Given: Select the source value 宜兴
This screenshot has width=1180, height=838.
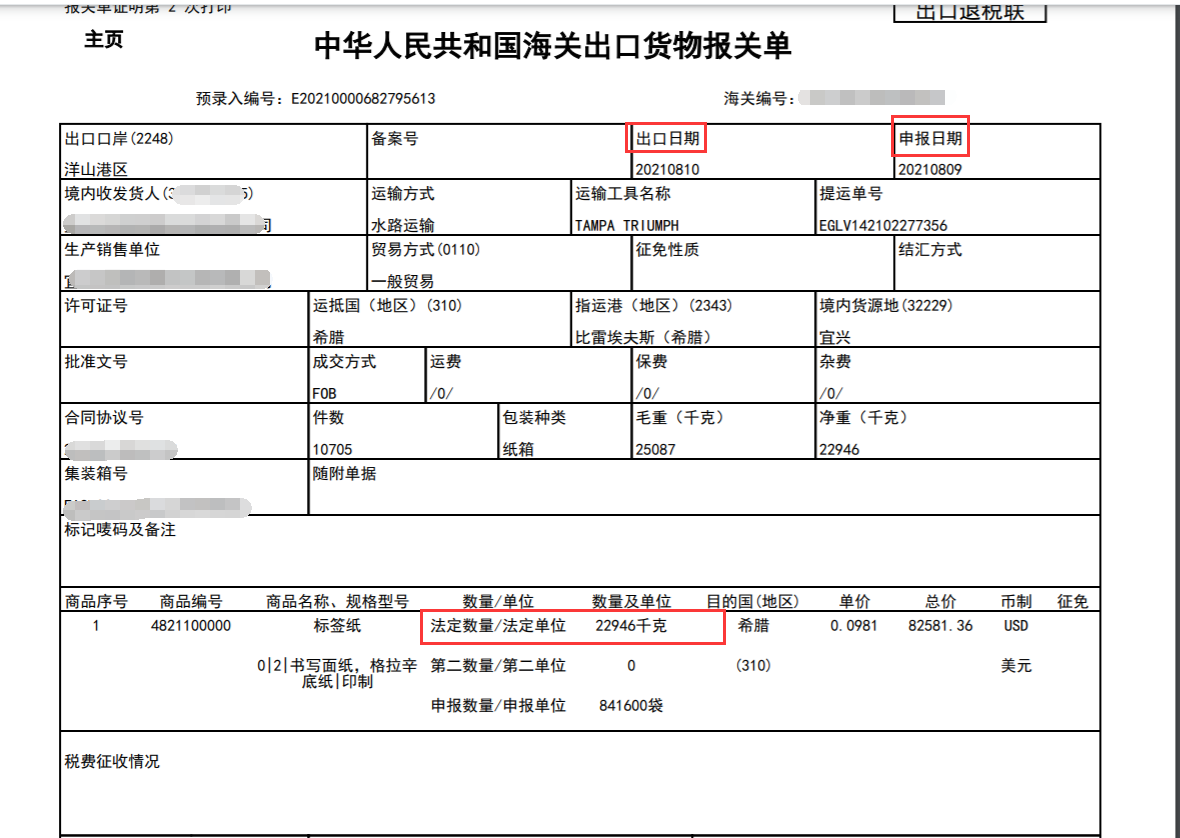Looking at the screenshot, I should [x=835, y=337].
